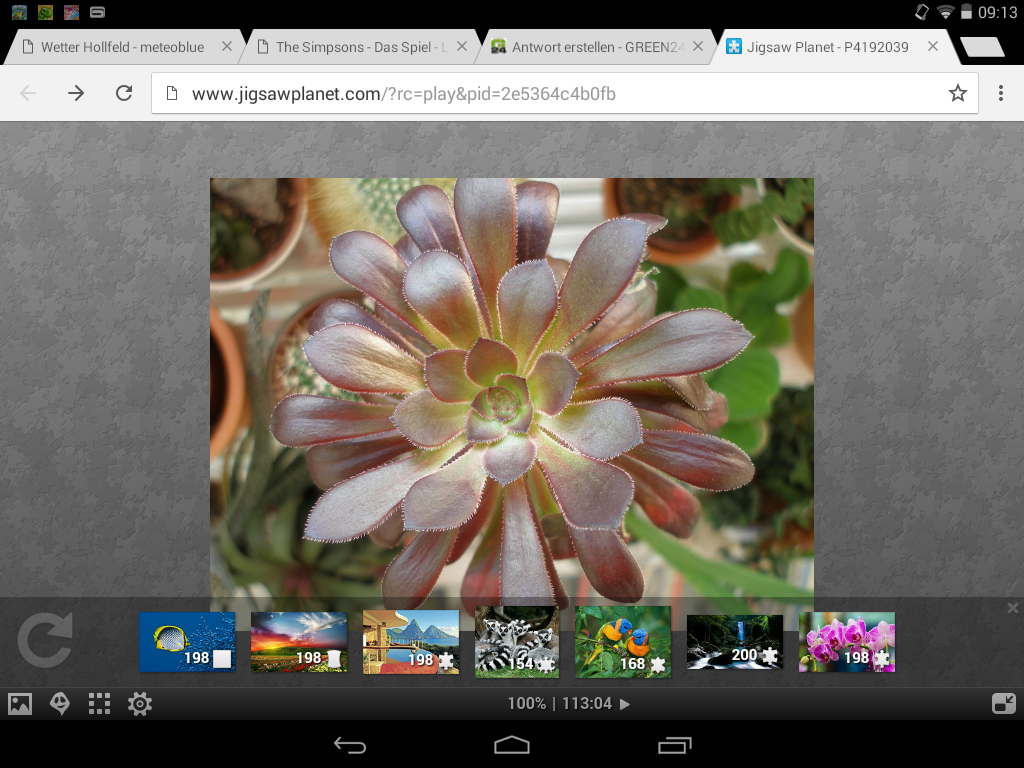
Task: Select the lemurs puzzle with 154 pieces
Action: tap(517, 642)
